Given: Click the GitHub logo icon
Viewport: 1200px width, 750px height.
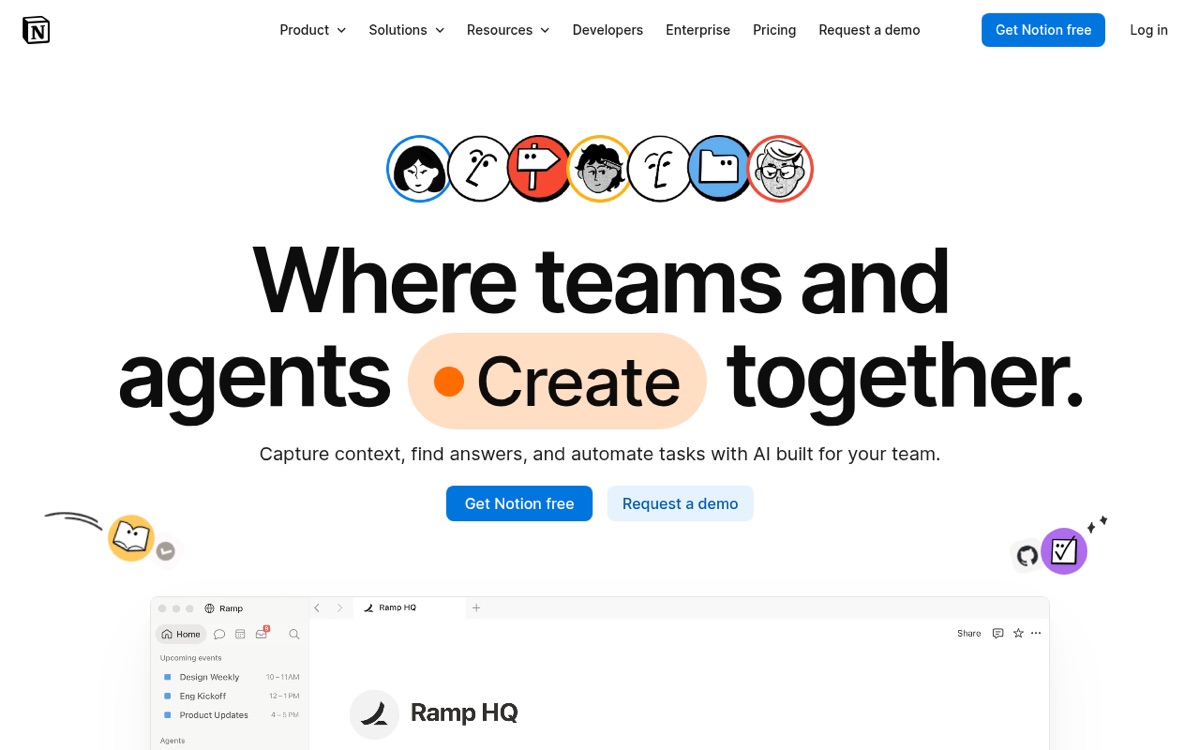Looking at the screenshot, I should [x=1027, y=556].
